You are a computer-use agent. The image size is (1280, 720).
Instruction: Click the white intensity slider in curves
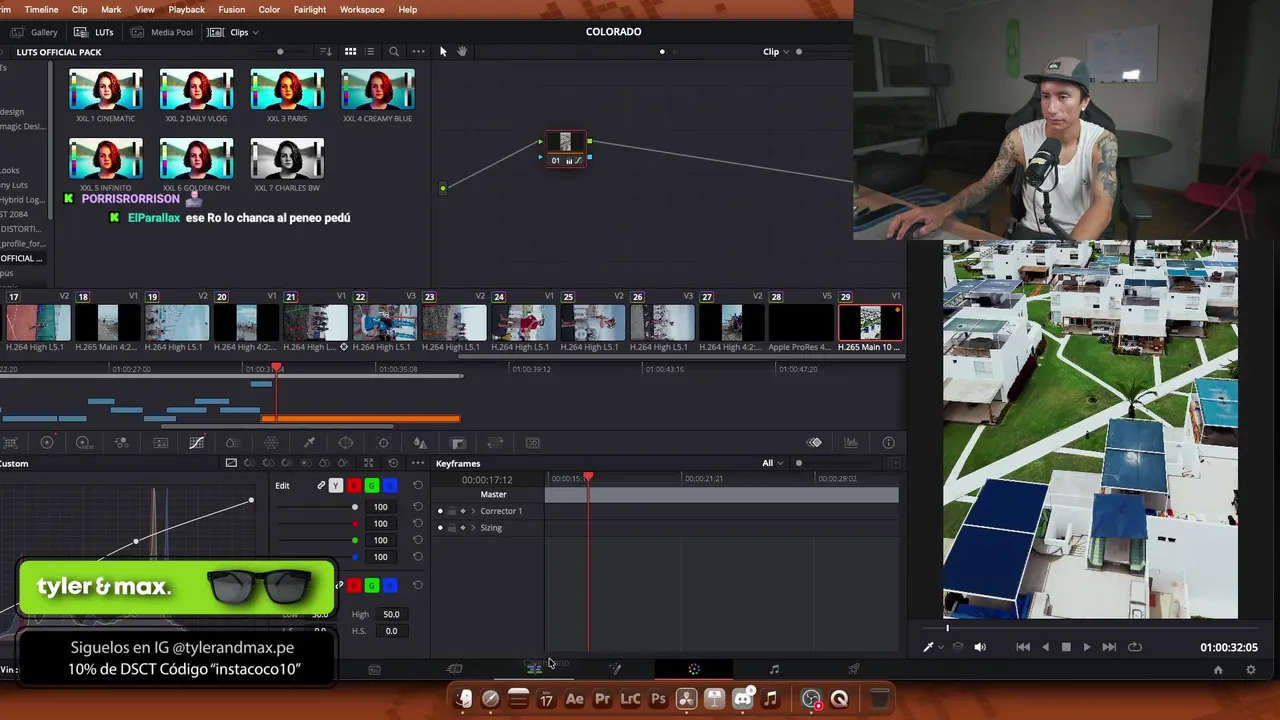[318, 507]
